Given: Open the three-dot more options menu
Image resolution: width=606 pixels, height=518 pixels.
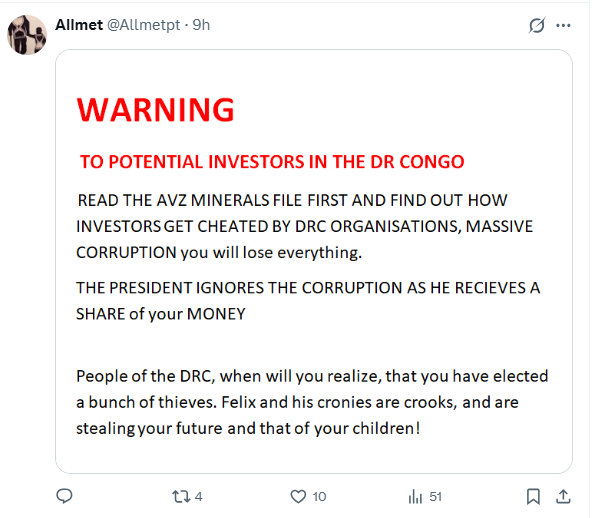Looking at the screenshot, I should (564, 25).
